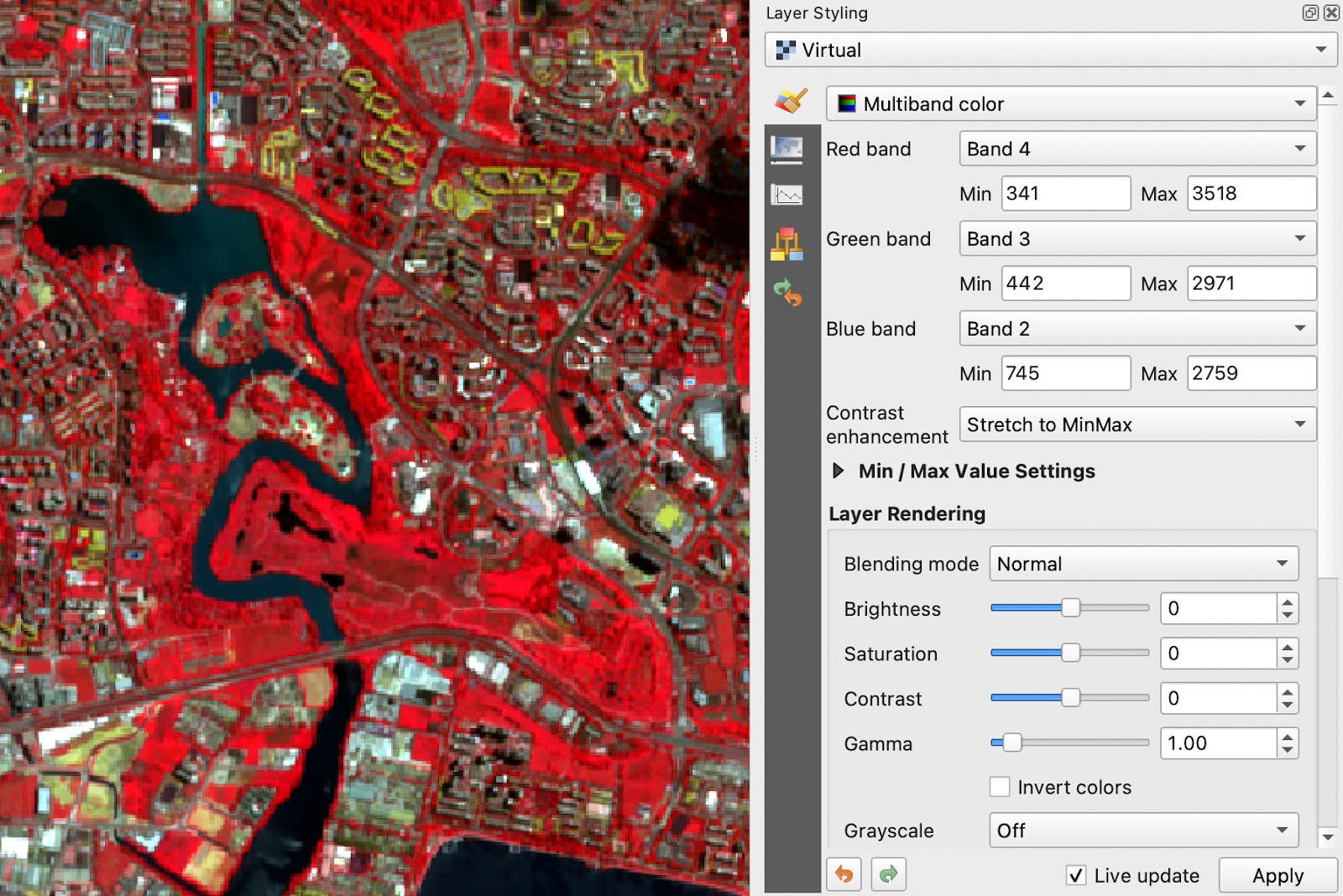
Task: Toggle the Live update checkbox
Action: pos(1076,875)
